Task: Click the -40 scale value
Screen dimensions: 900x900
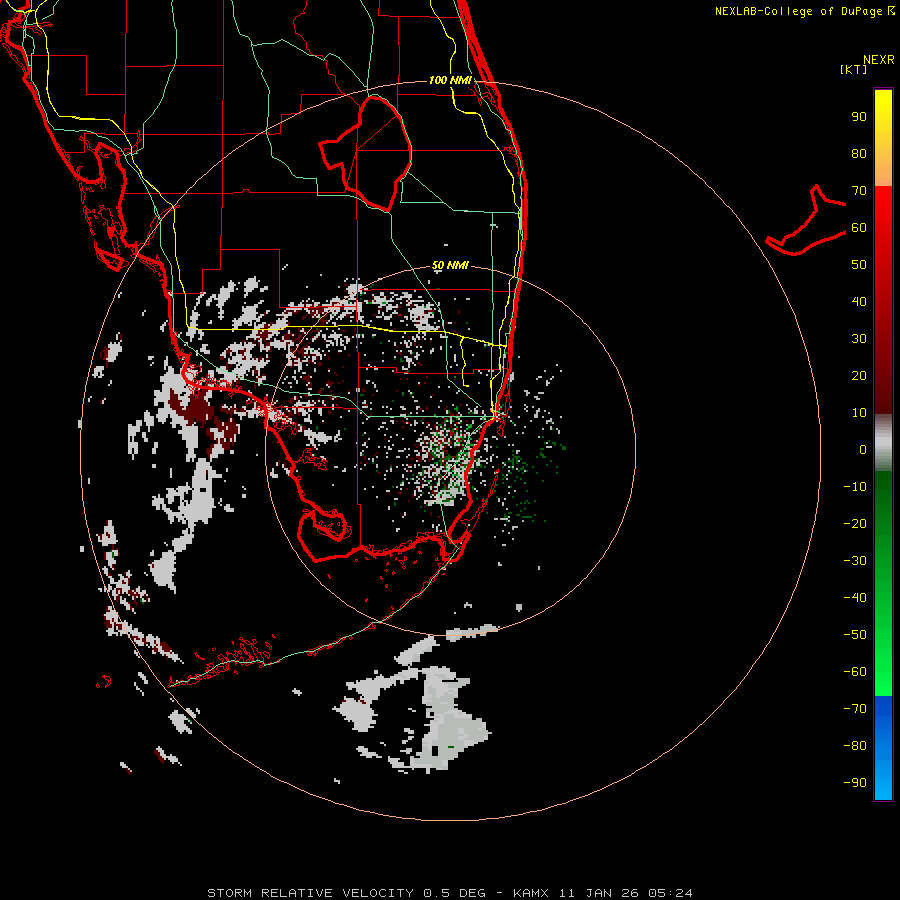Action: (855, 598)
